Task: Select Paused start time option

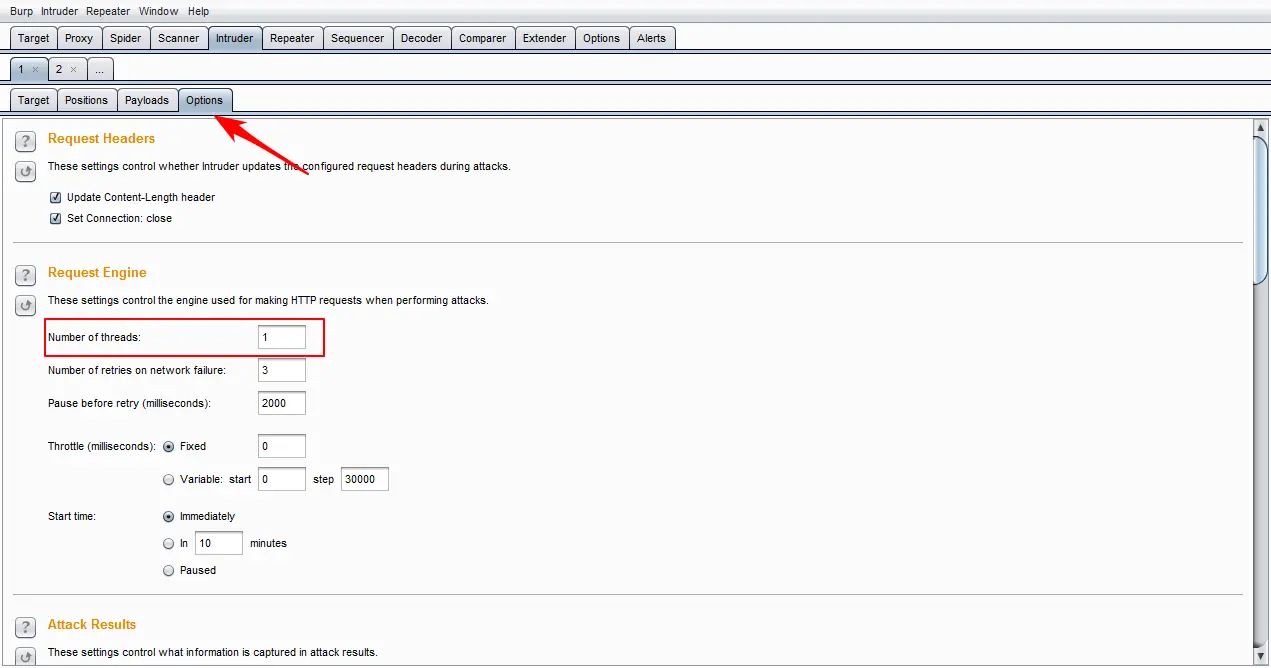Action: click(168, 570)
